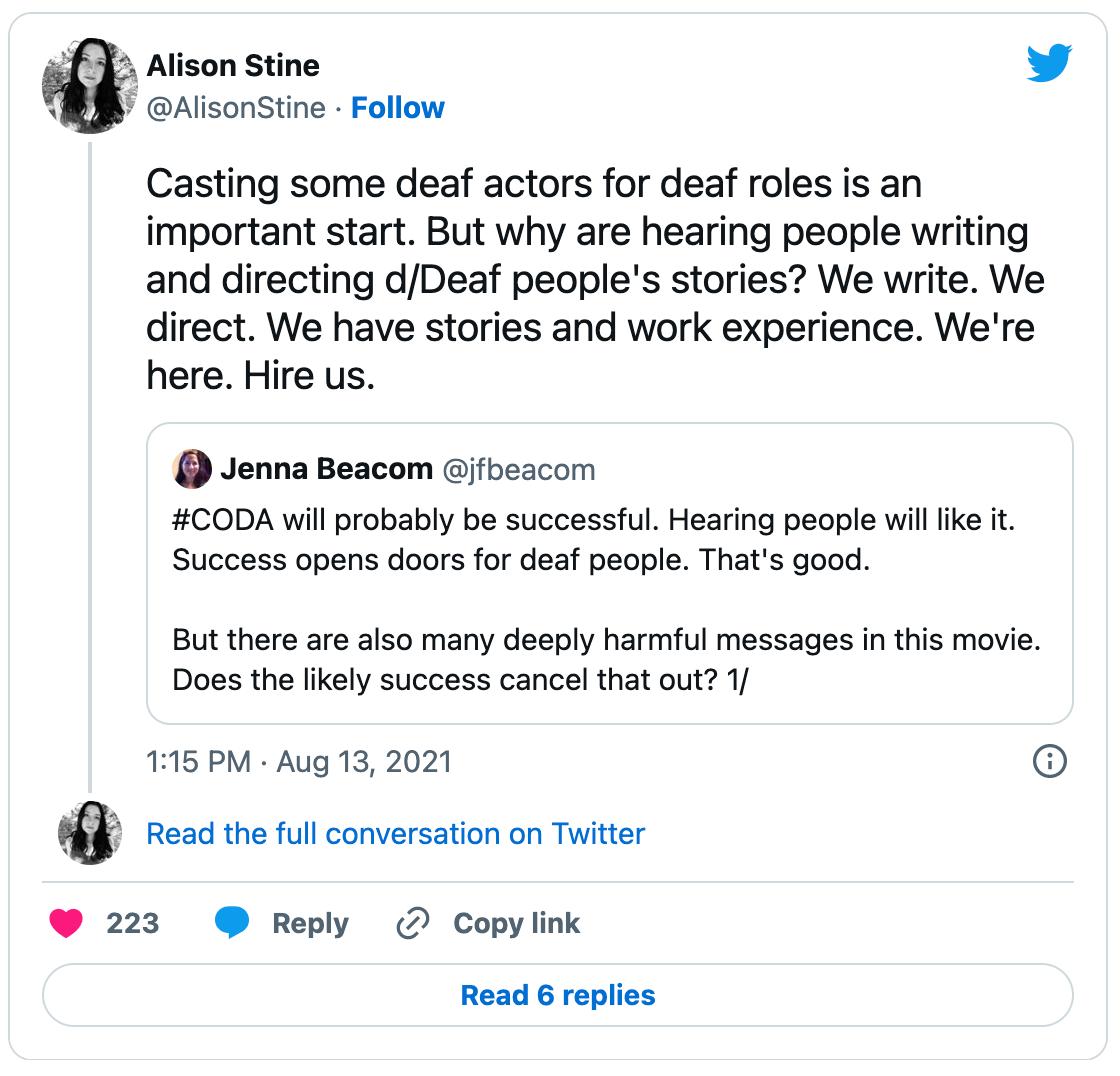Read the full conversation on Twitter

coord(395,834)
